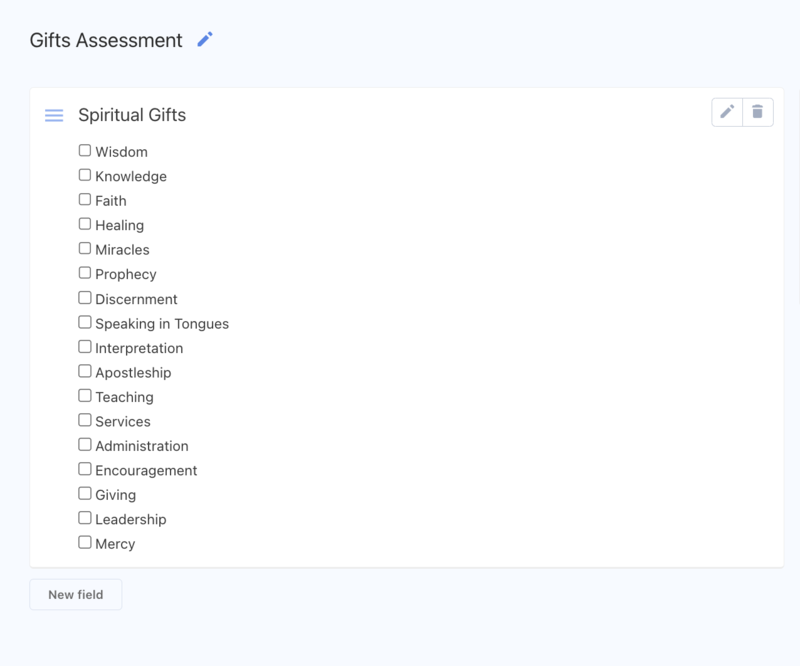Open the edit icon for the Spiritual Gifts field

(726, 112)
